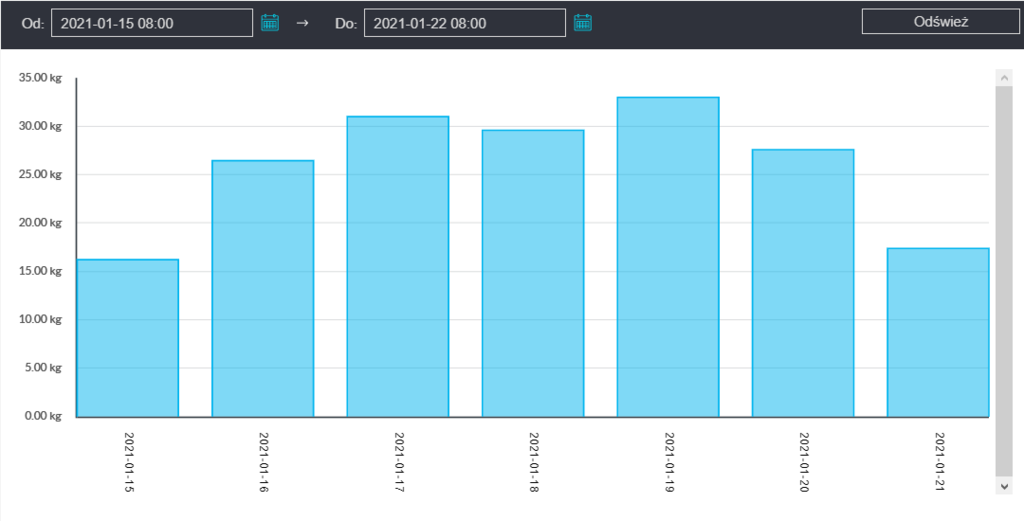Click the Do end date field

click(465, 23)
